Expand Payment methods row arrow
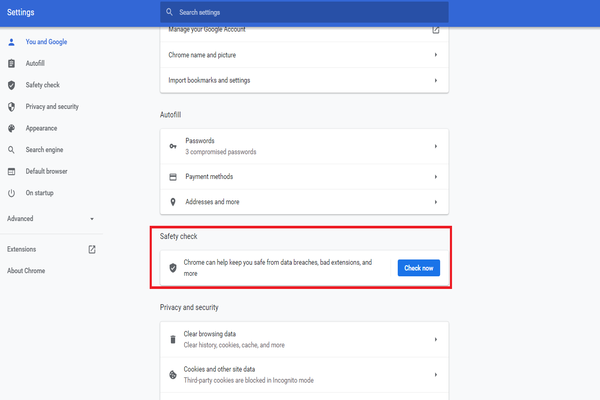This screenshot has height=400, width=600. click(x=435, y=177)
